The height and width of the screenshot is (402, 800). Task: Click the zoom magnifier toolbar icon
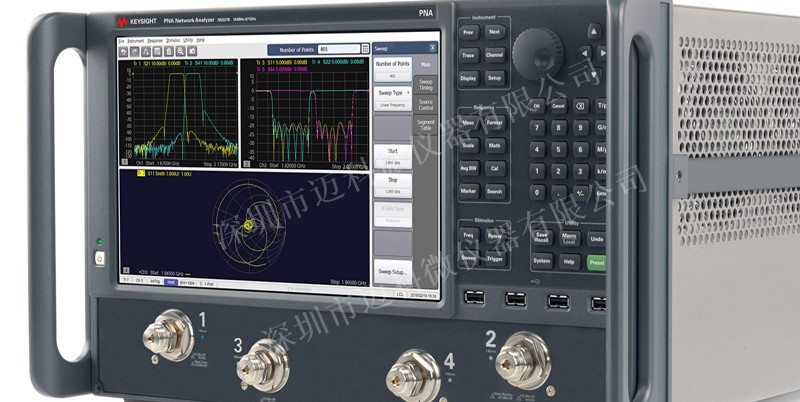click(x=180, y=51)
